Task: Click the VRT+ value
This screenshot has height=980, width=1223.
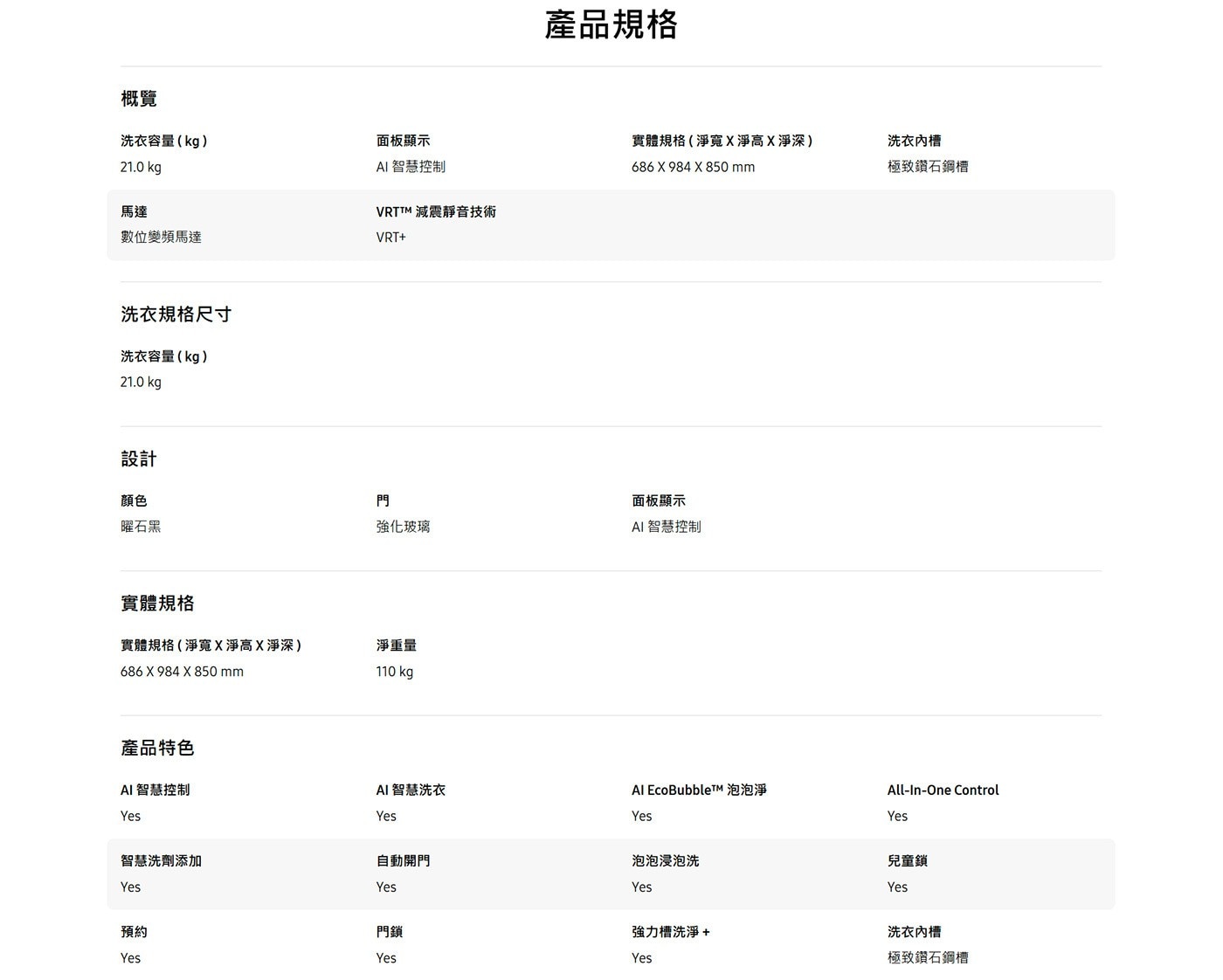Action: (x=390, y=238)
